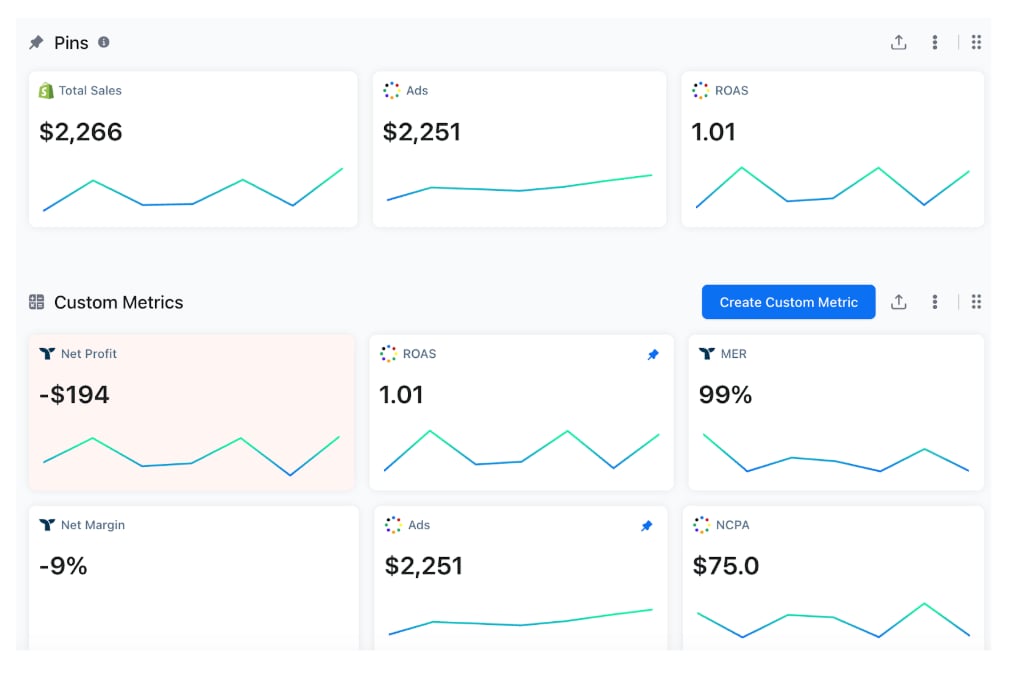Click the ROAS sparkline in Pins section
Image resolution: width=1014 pixels, height=676 pixels.
(832, 187)
